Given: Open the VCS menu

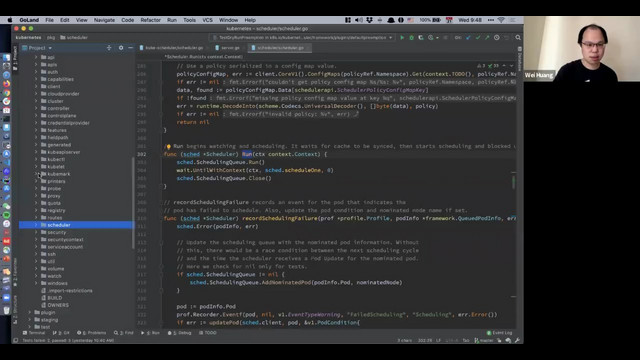Looking at the screenshot, I should tap(208, 20).
